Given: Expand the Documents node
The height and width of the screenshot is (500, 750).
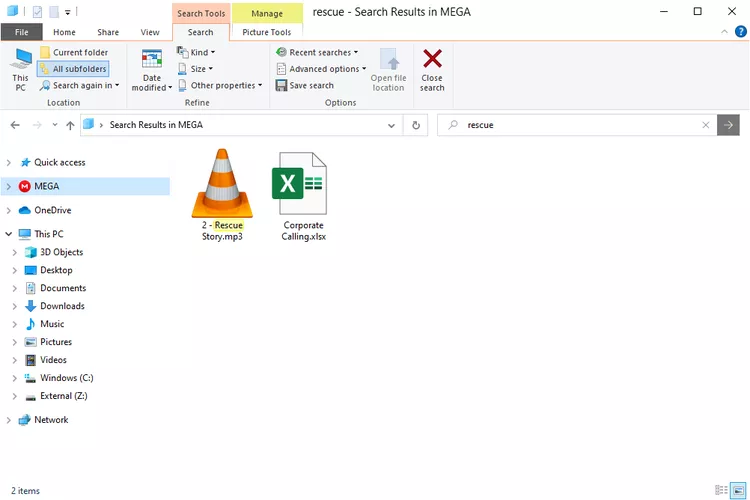Looking at the screenshot, I should point(14,288).
